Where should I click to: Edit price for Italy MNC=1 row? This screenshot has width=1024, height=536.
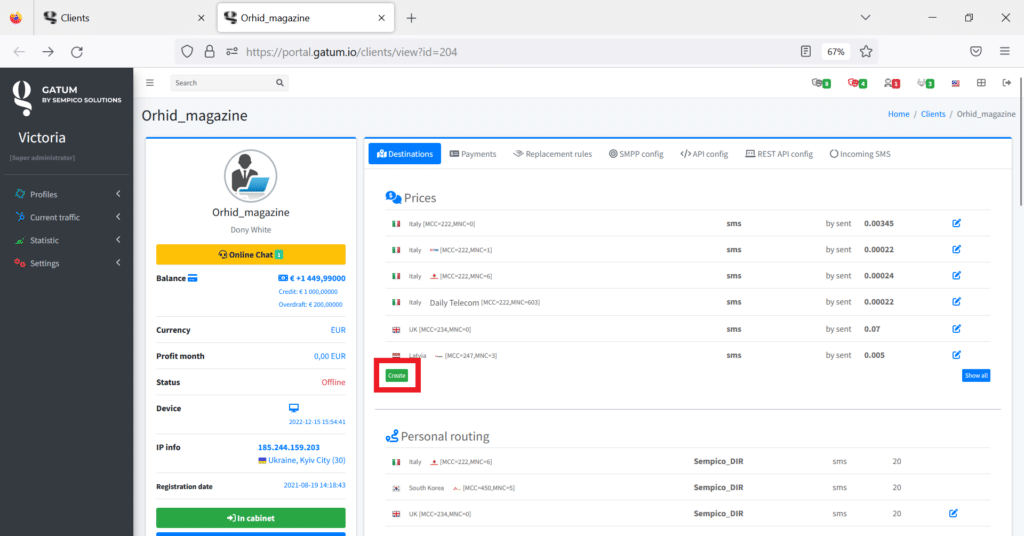click(x=956, y=249)
